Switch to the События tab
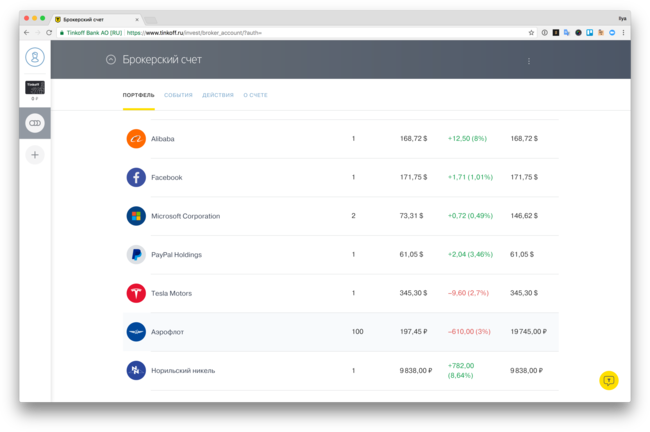 (x=178, y=95)
